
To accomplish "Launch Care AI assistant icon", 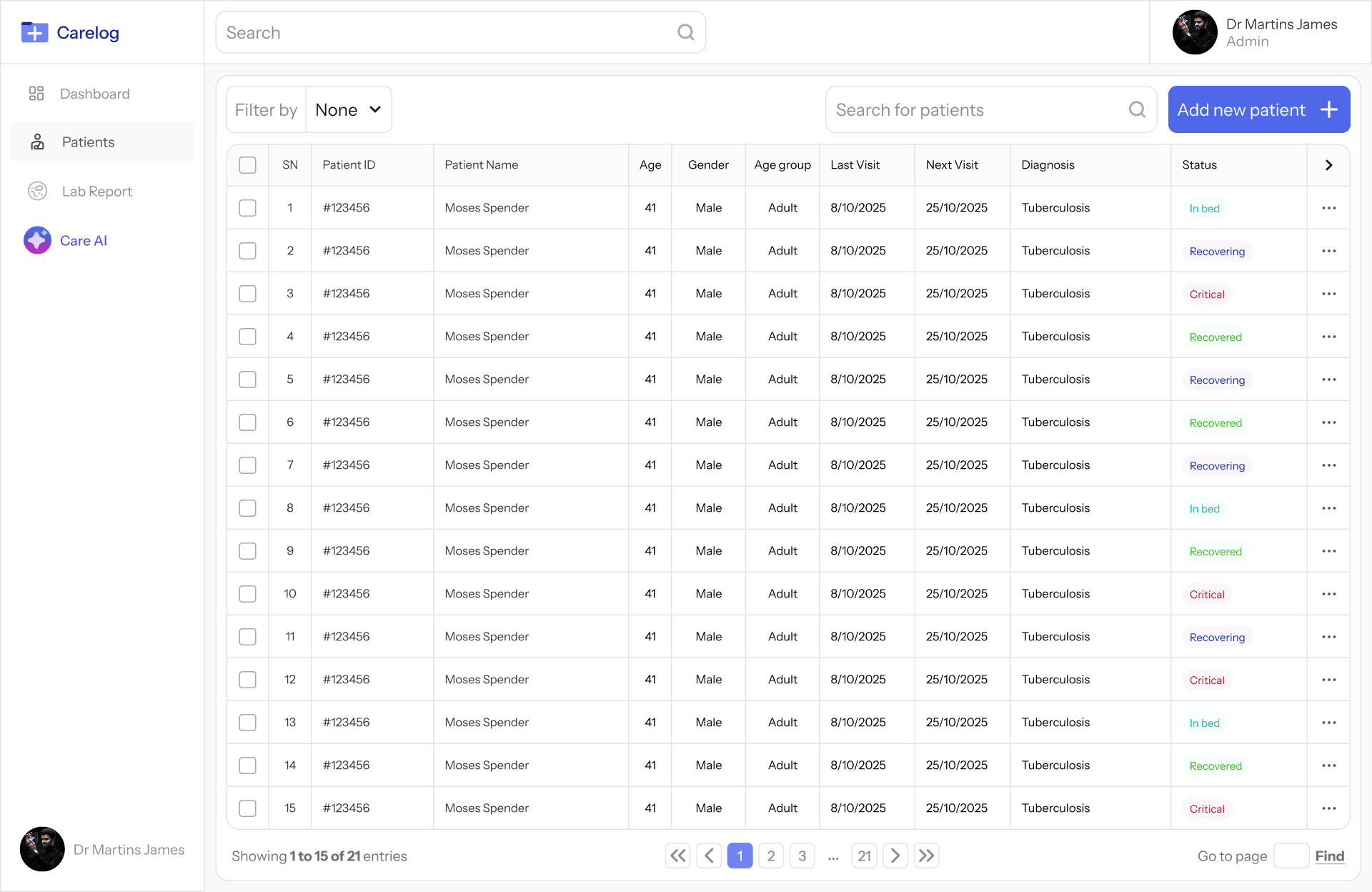I will coord(37,241).
